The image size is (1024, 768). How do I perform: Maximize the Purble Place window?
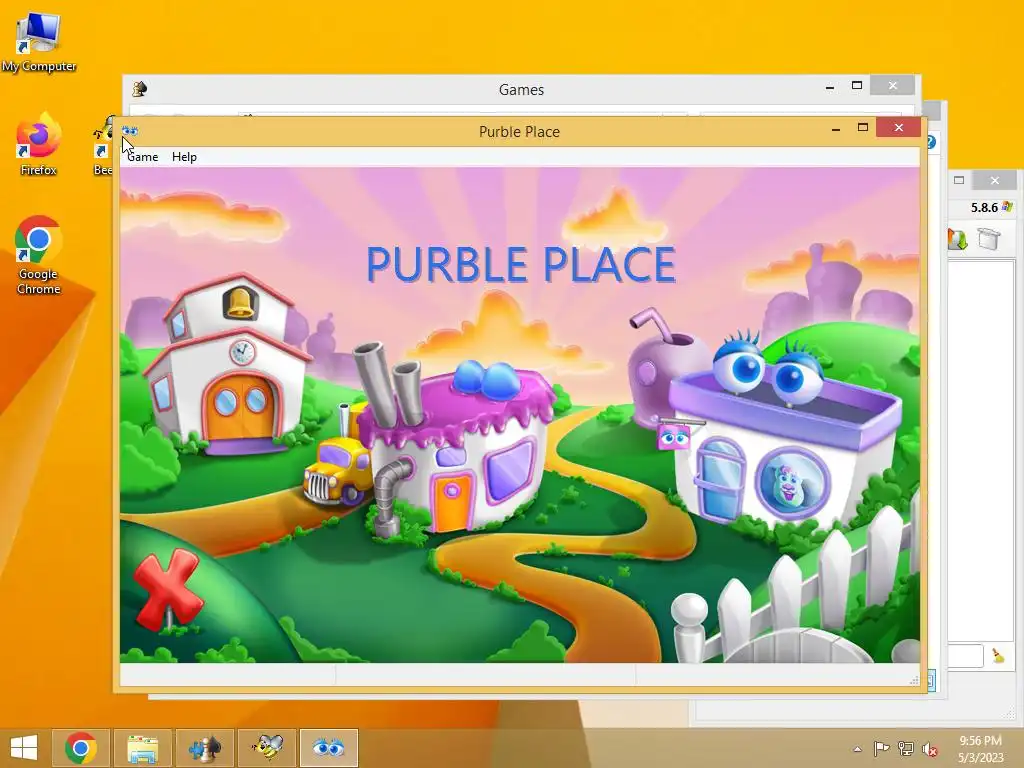click(863, 127)
